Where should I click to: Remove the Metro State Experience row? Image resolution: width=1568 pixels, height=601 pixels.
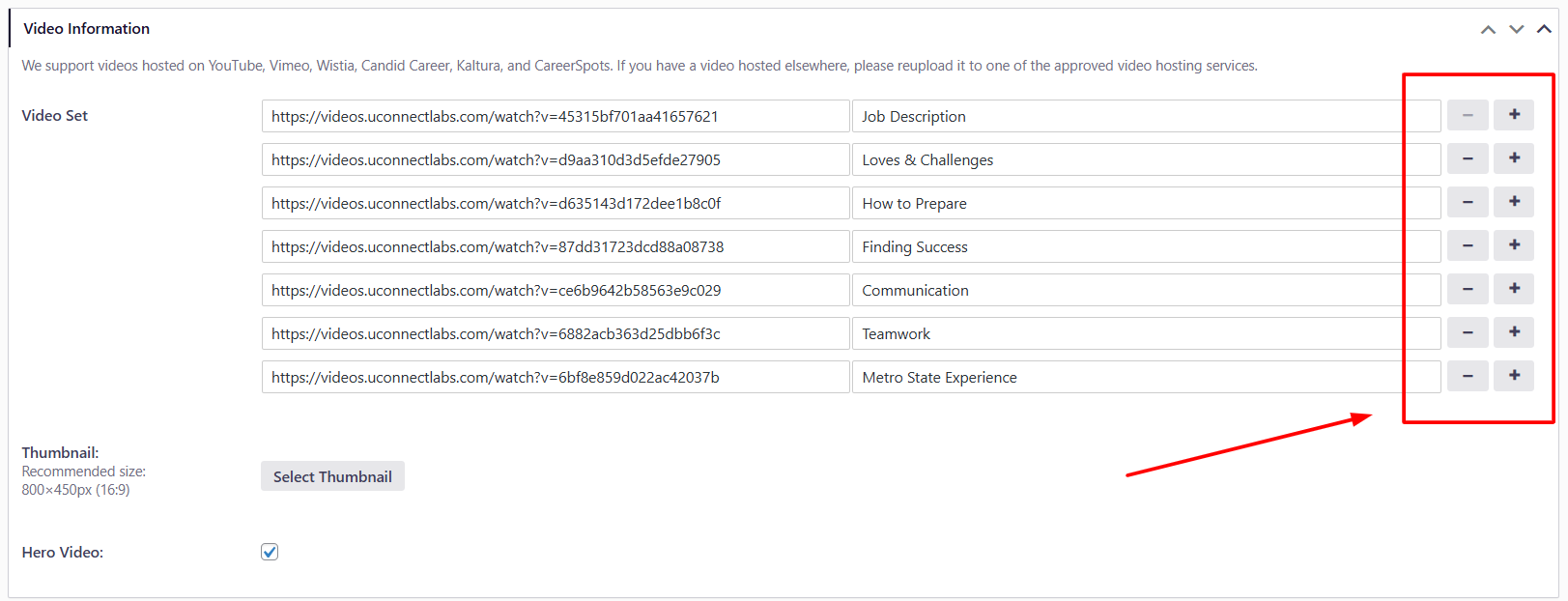(x=1467, y=376)
